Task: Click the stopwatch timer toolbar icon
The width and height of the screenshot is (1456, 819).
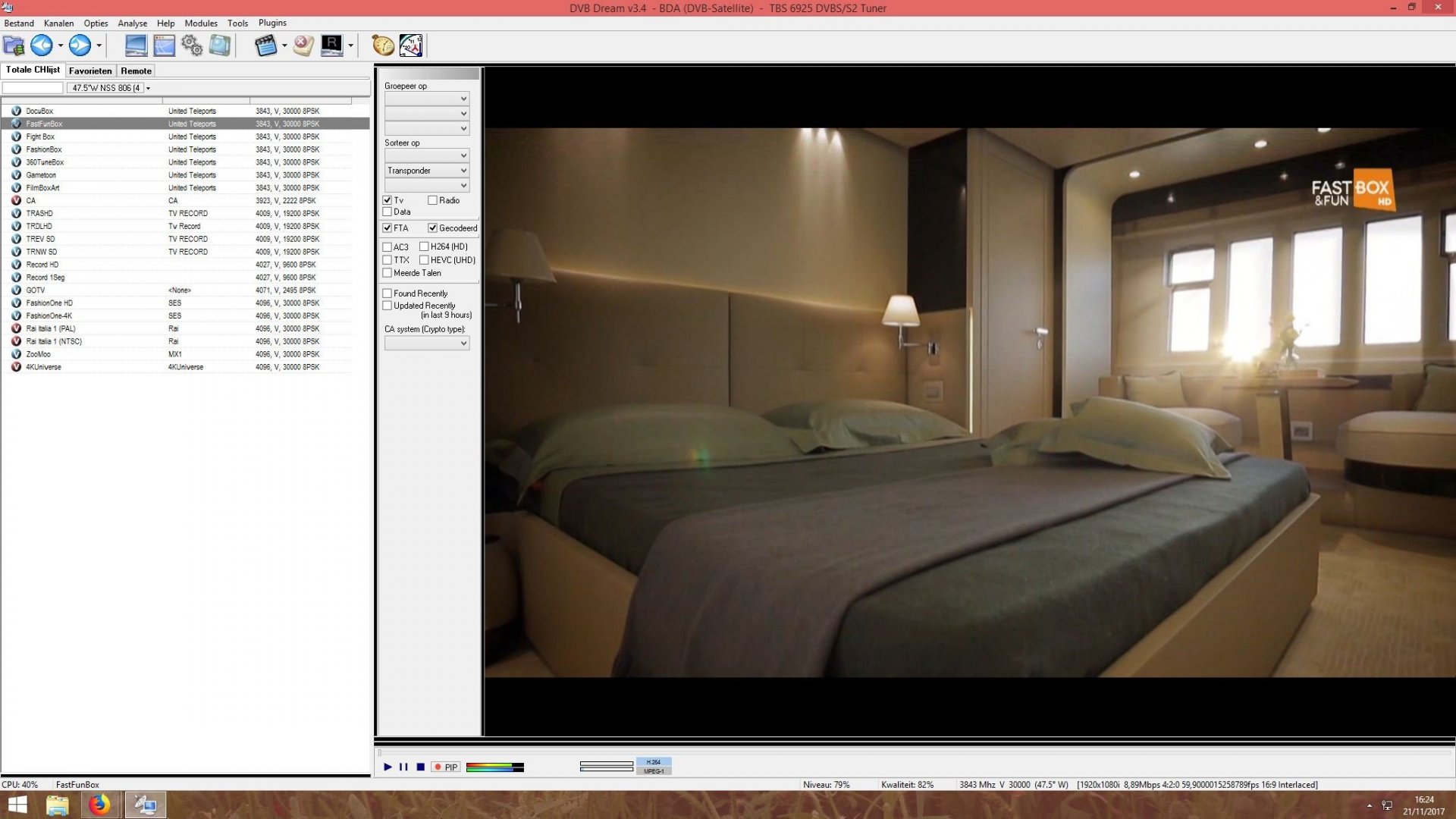Action: pyautogui.click(x=382, y=45)
